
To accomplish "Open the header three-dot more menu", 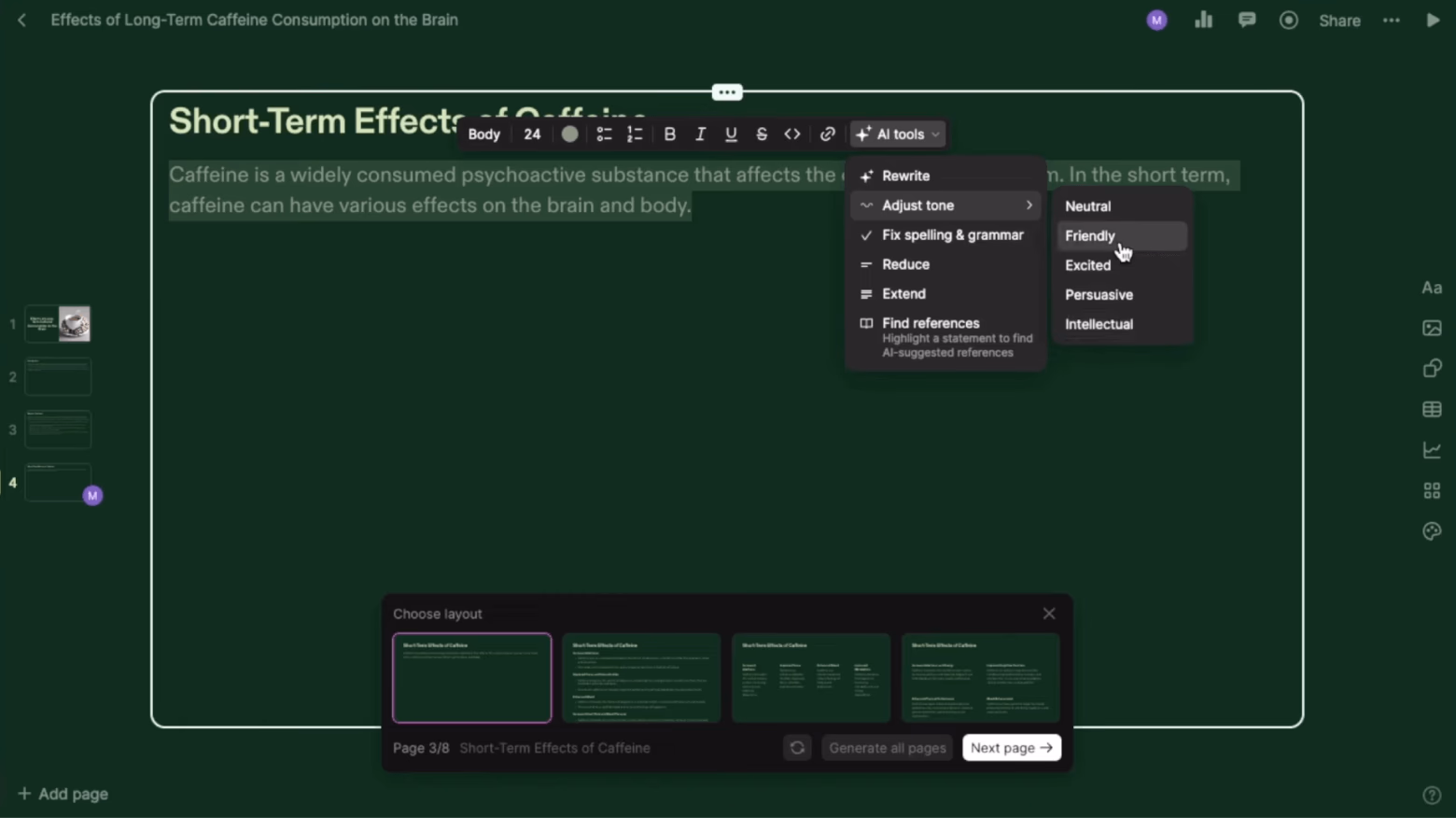I will (x=1391, y=20).
